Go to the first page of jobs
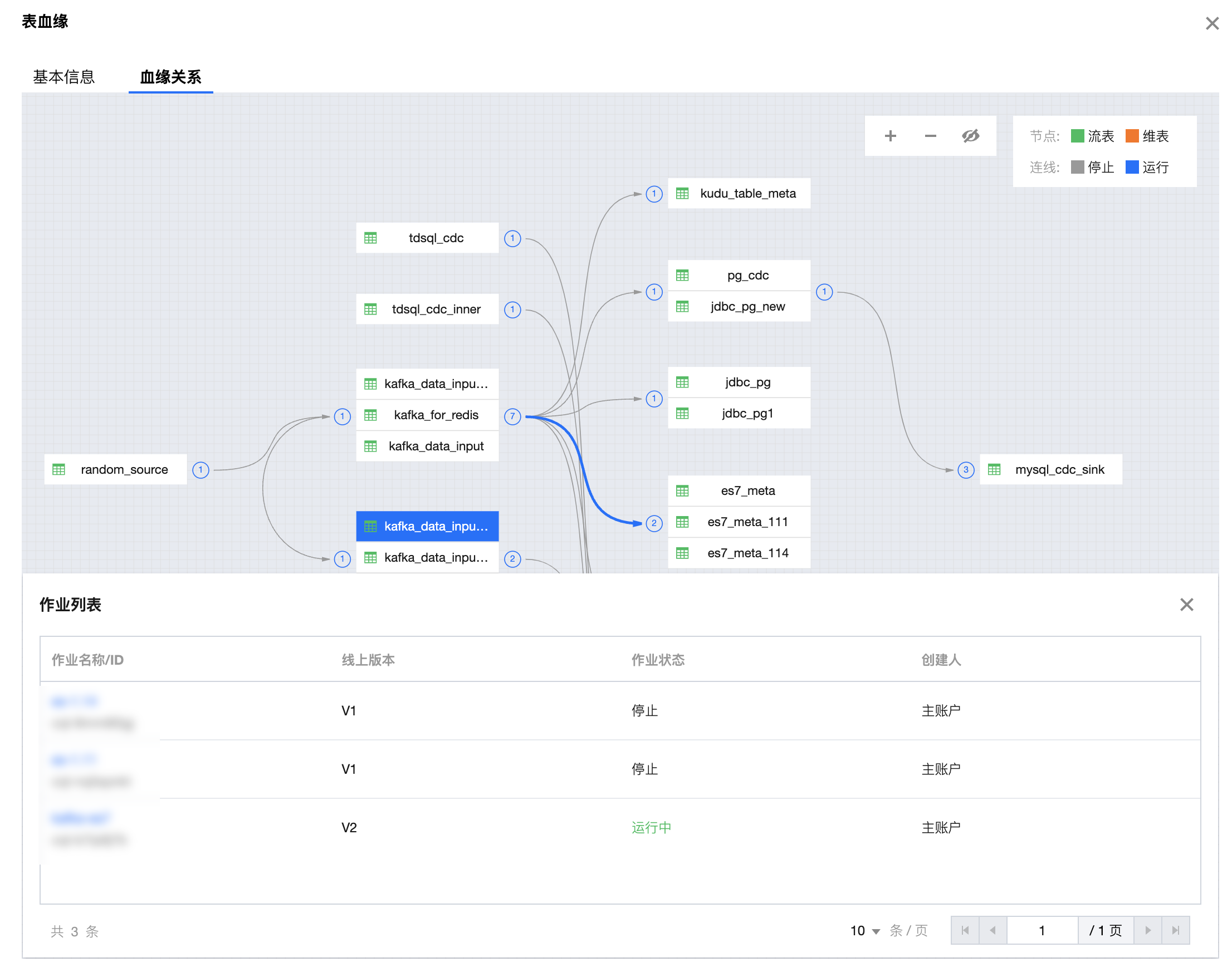Image resolution: width=1232 pixels, height=972 pixels. click(x=965, y=930)
